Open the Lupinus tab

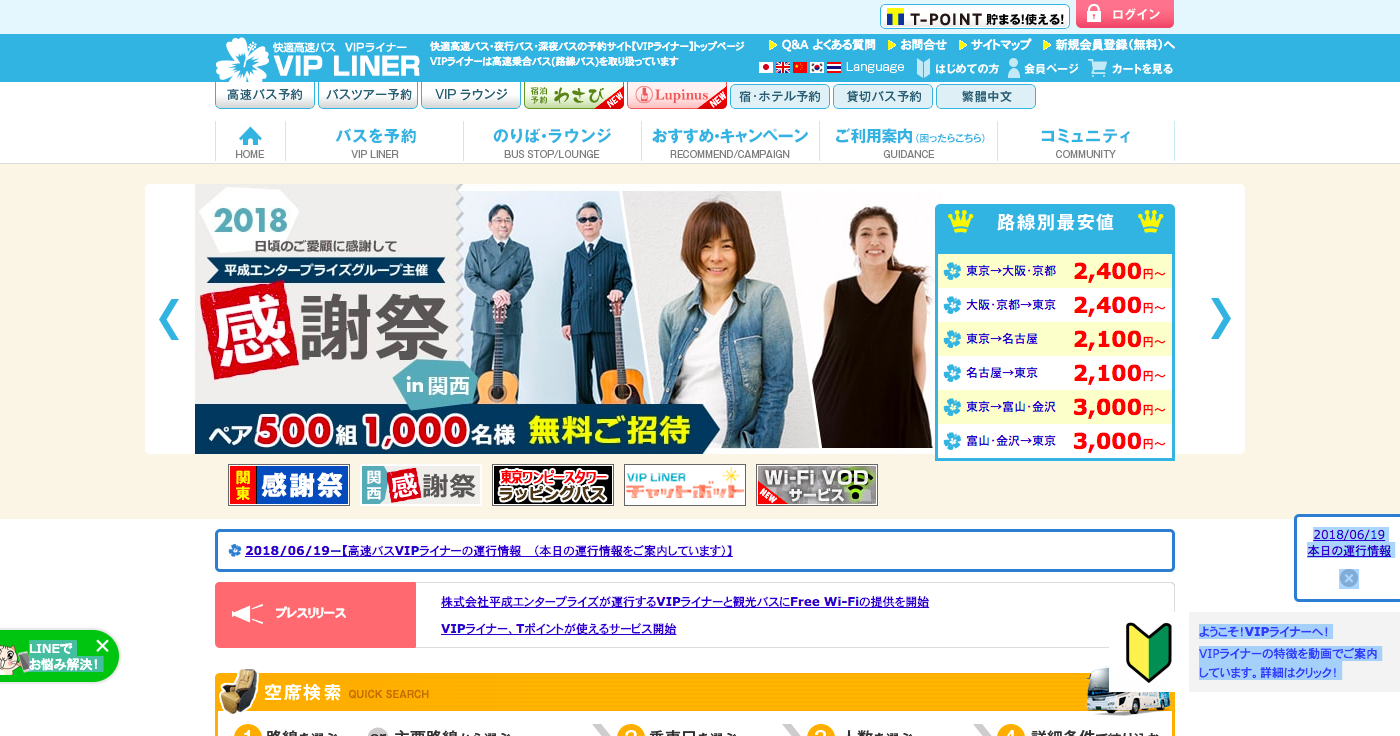[677, 96]
